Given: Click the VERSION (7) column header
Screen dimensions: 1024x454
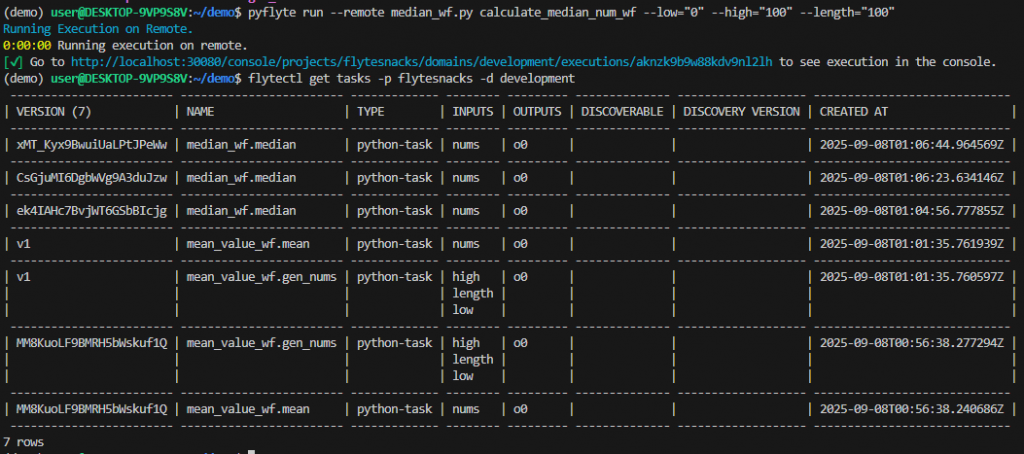Looking at the screenshot, I should tap(54, 112).
